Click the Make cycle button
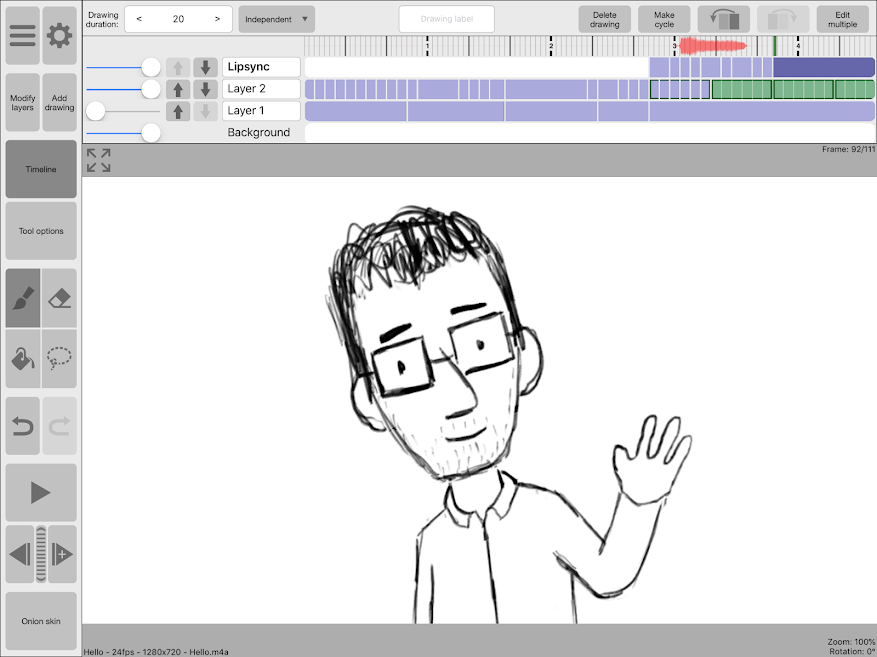Screen dimensions: 877x657 point(664,18)
